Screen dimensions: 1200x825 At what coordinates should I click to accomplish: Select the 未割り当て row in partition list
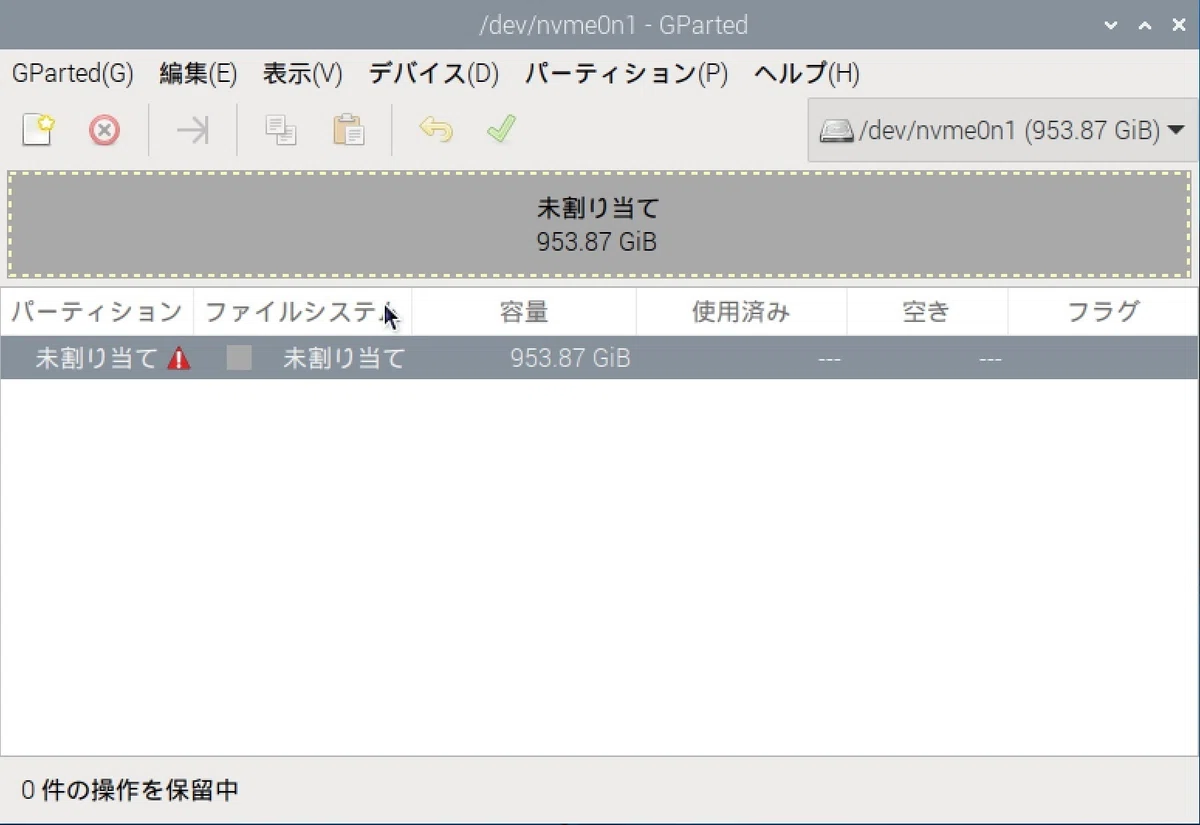click(x=599, y=358)
